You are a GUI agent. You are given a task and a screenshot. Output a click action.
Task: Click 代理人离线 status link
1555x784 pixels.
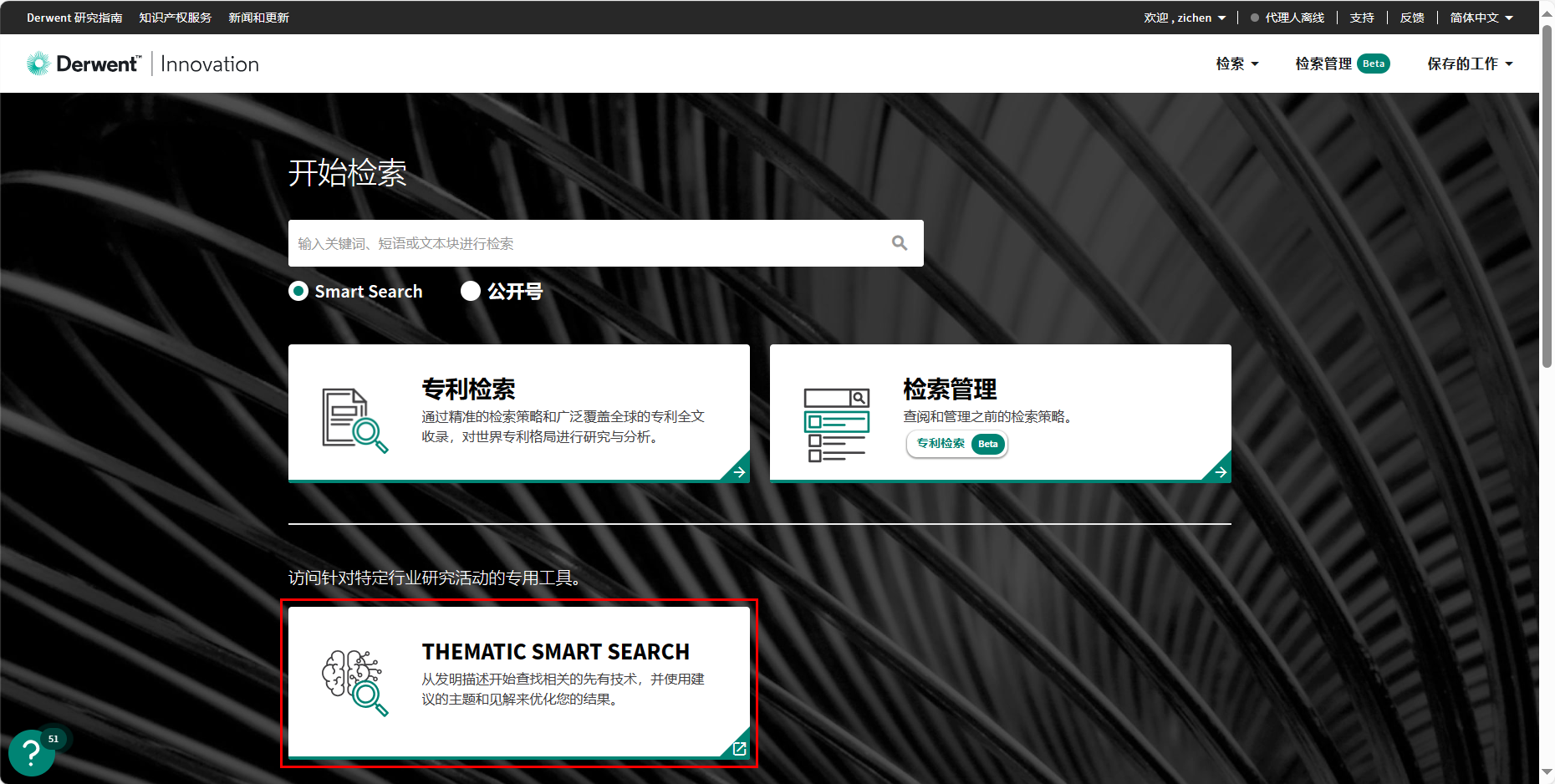click(x=1294, y=18)
